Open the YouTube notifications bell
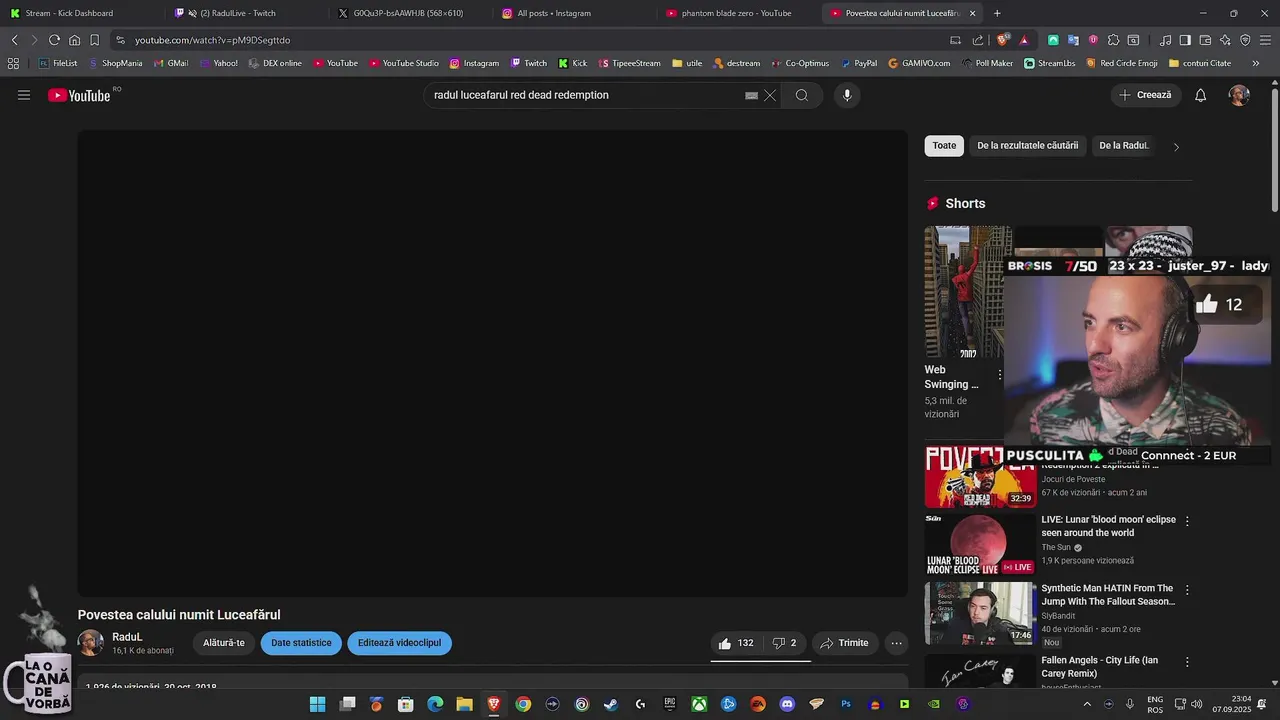The height and width of the screenshot is (720, 1280). pyautogui.click(x=1201, y=95)
